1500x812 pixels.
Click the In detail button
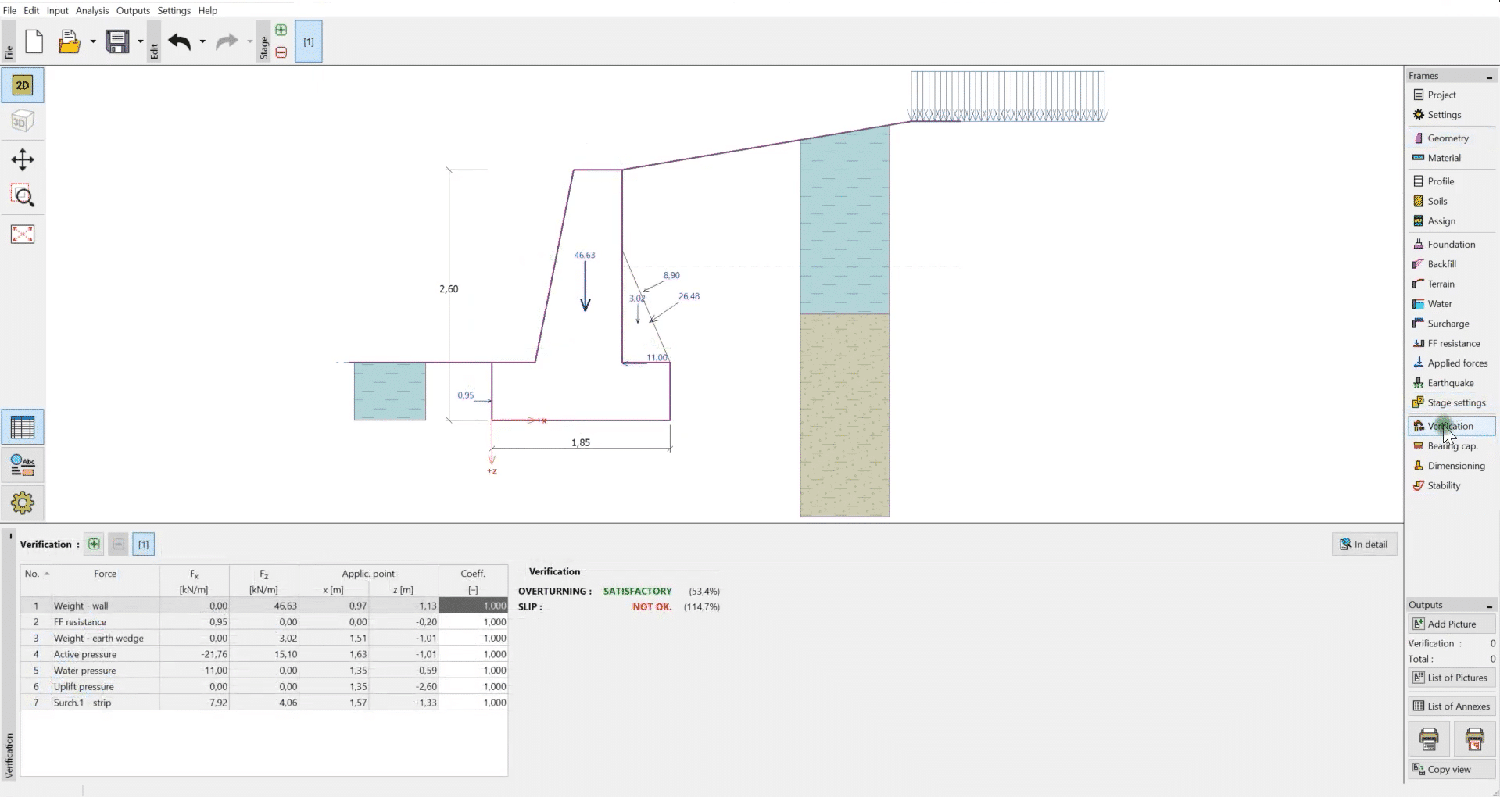1364,545
